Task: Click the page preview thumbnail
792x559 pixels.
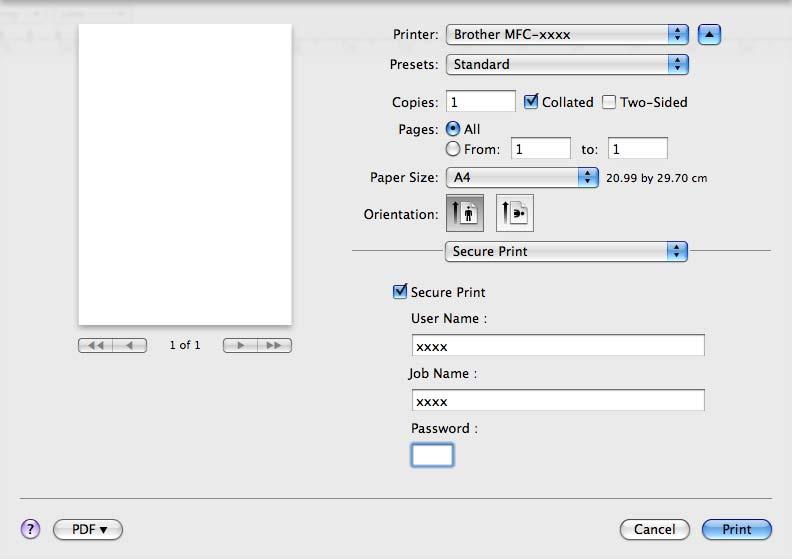Action: coord(185,175)
